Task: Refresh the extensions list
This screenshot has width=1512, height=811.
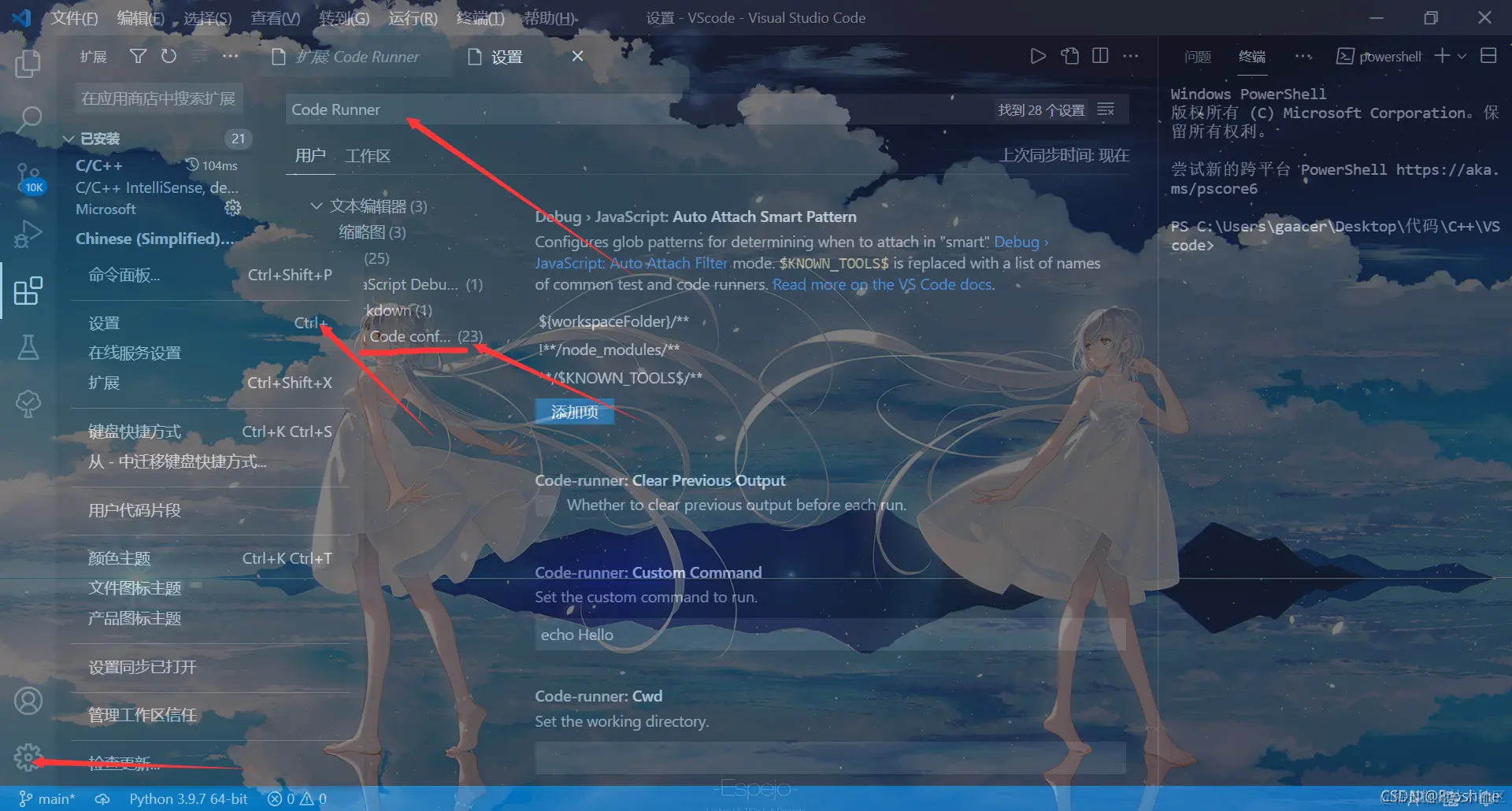Action: coord(169,57)
